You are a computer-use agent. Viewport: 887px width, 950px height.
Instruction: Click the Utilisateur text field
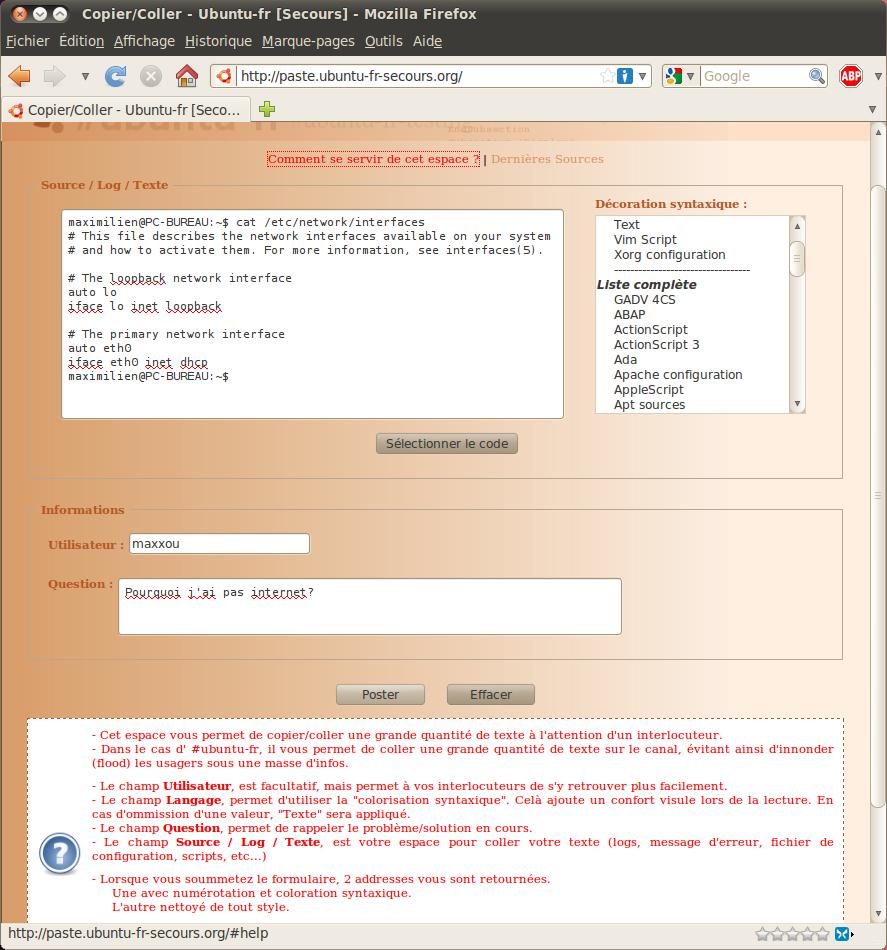pos(219,544)
